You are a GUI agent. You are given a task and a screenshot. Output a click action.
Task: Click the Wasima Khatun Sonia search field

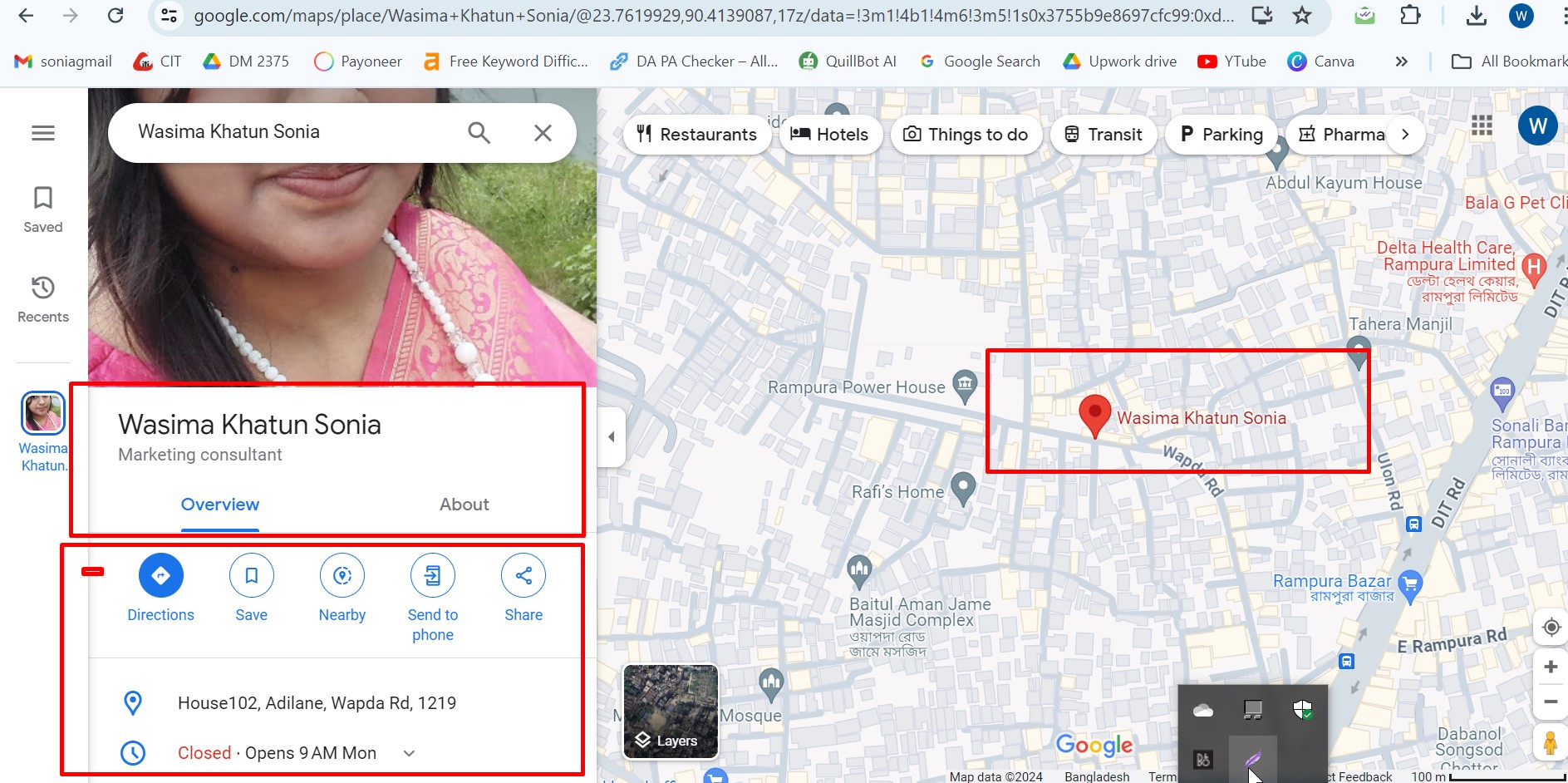pyautogui.click(x=291, y=131)
